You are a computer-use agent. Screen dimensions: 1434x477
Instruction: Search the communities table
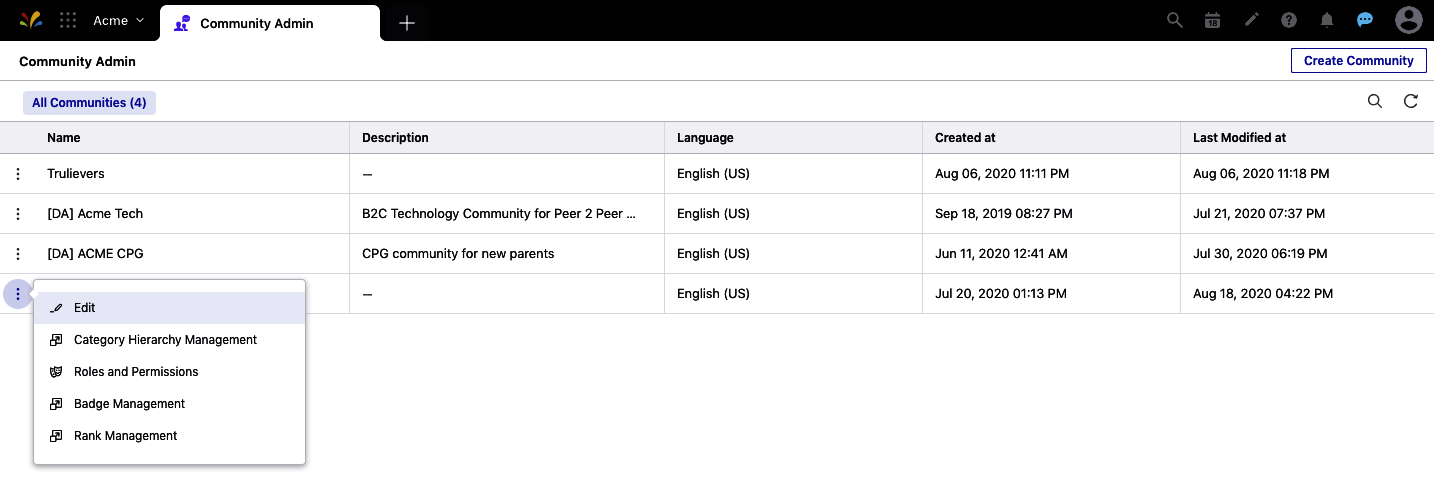tap(1375, 101)
